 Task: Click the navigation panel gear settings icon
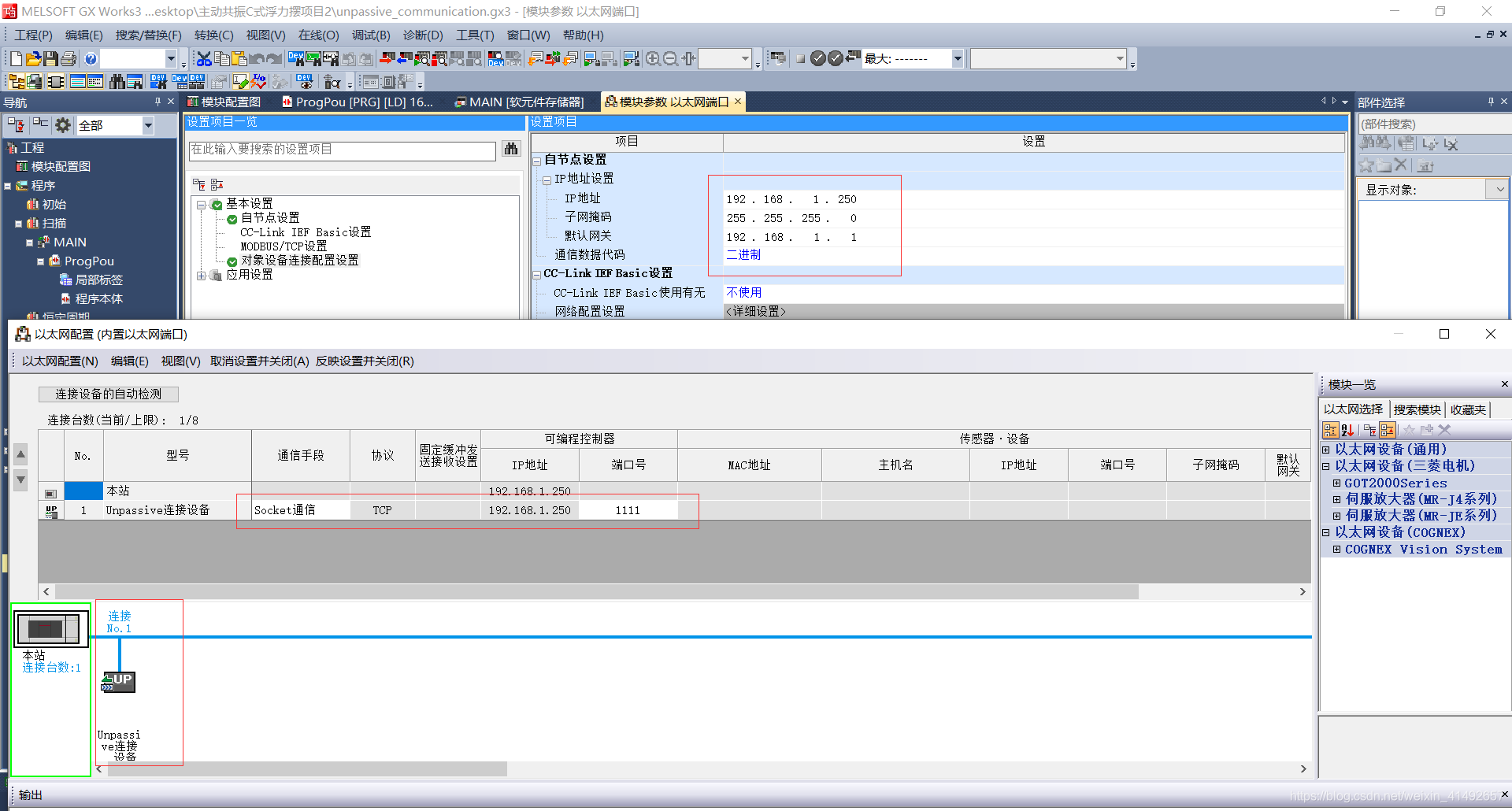(63, 125)
